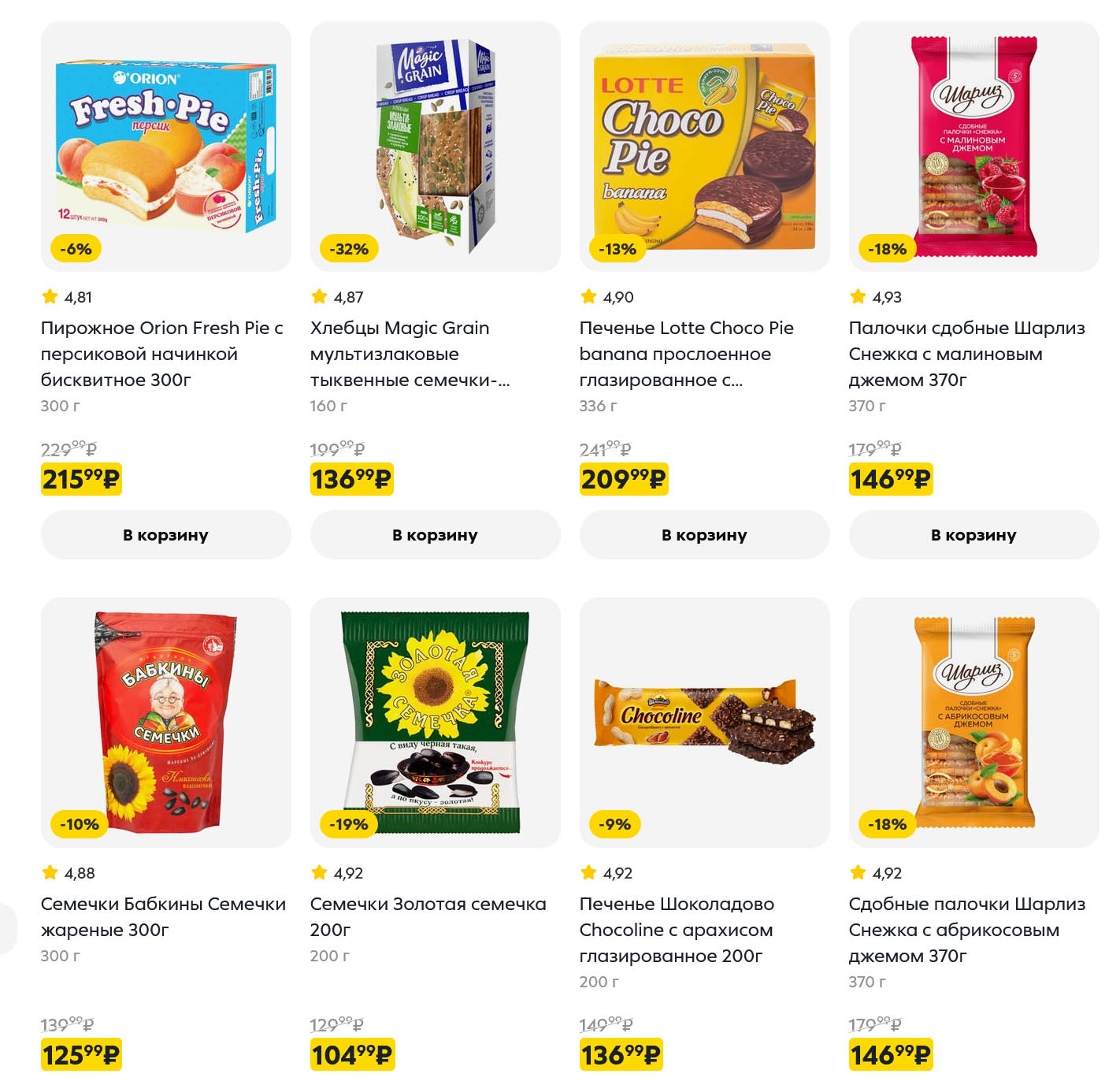1120x1085 pixels.
Task: Open Печенье Шоколадово Chocoline title link
Action: click(x=677, y=930)
